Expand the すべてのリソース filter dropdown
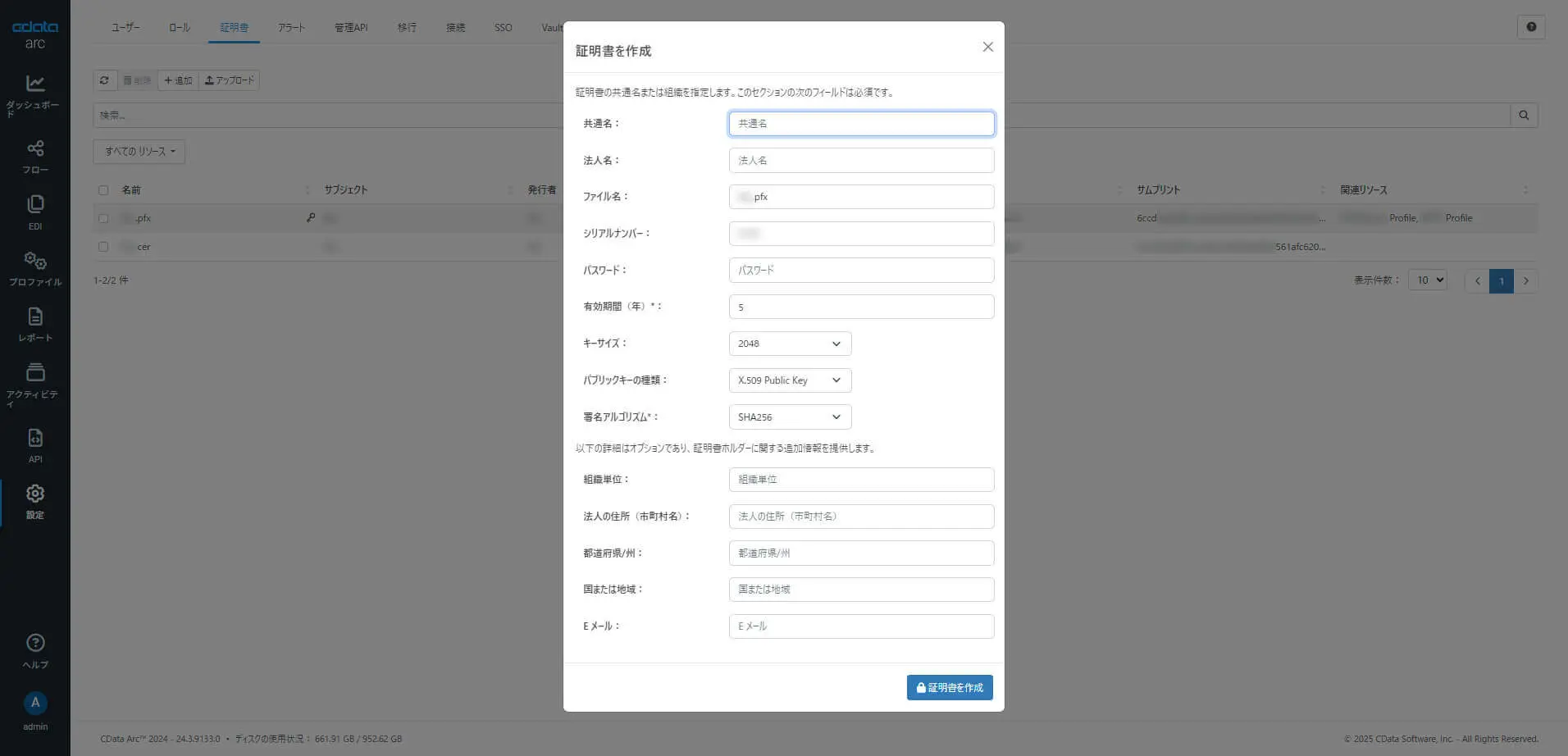 coord(139,152)
